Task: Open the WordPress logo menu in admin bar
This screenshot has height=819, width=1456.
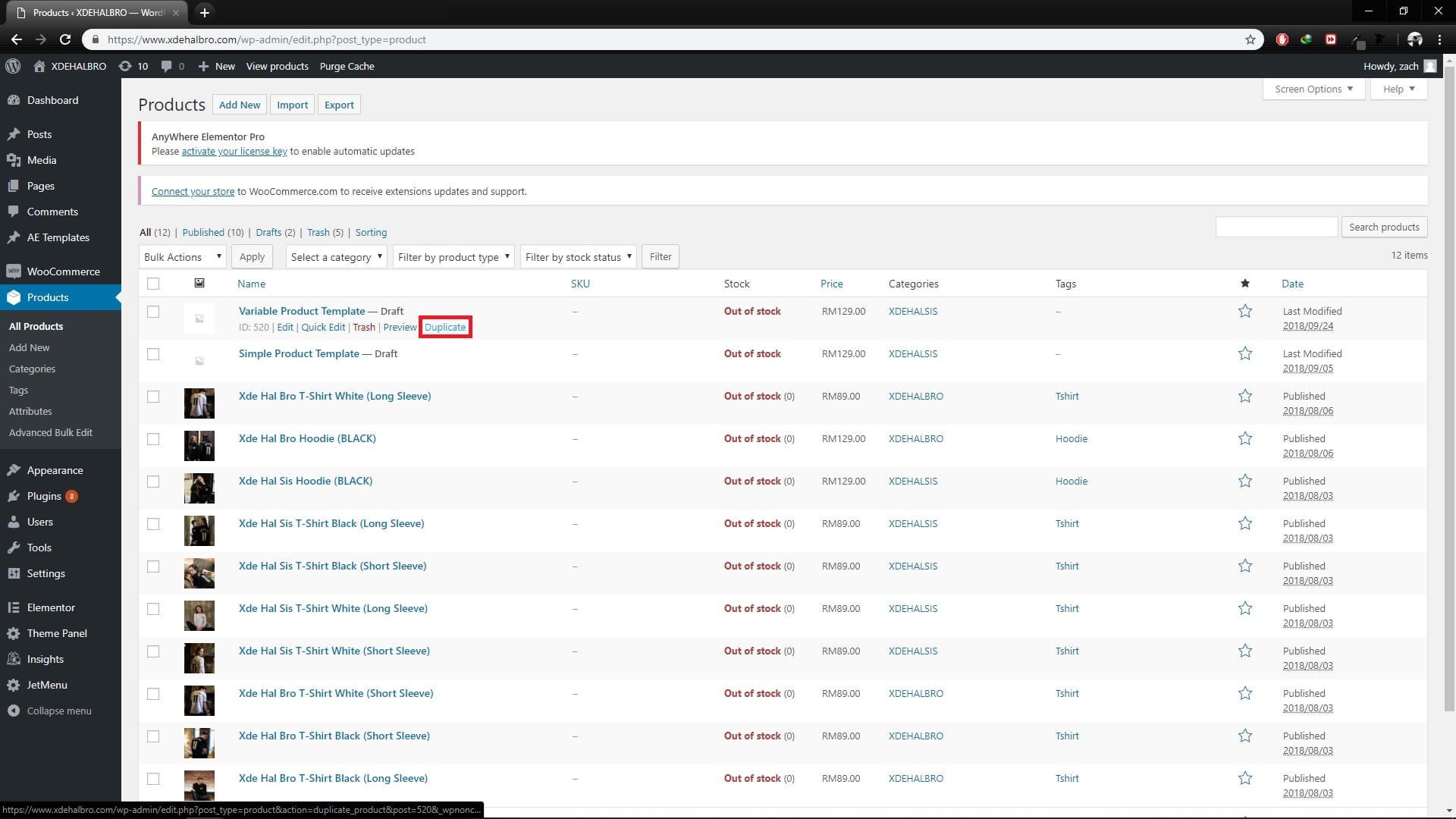Action: pyautogui.click(x=13, y=66)
